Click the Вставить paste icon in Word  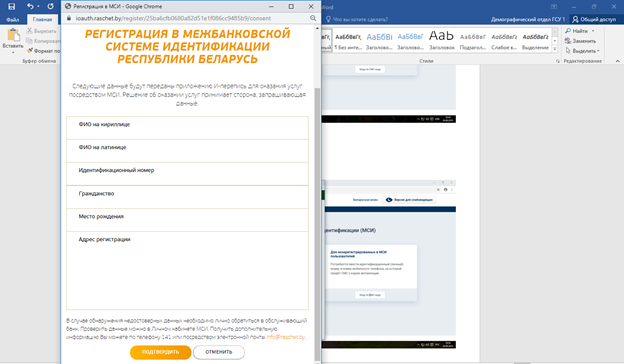13,35
